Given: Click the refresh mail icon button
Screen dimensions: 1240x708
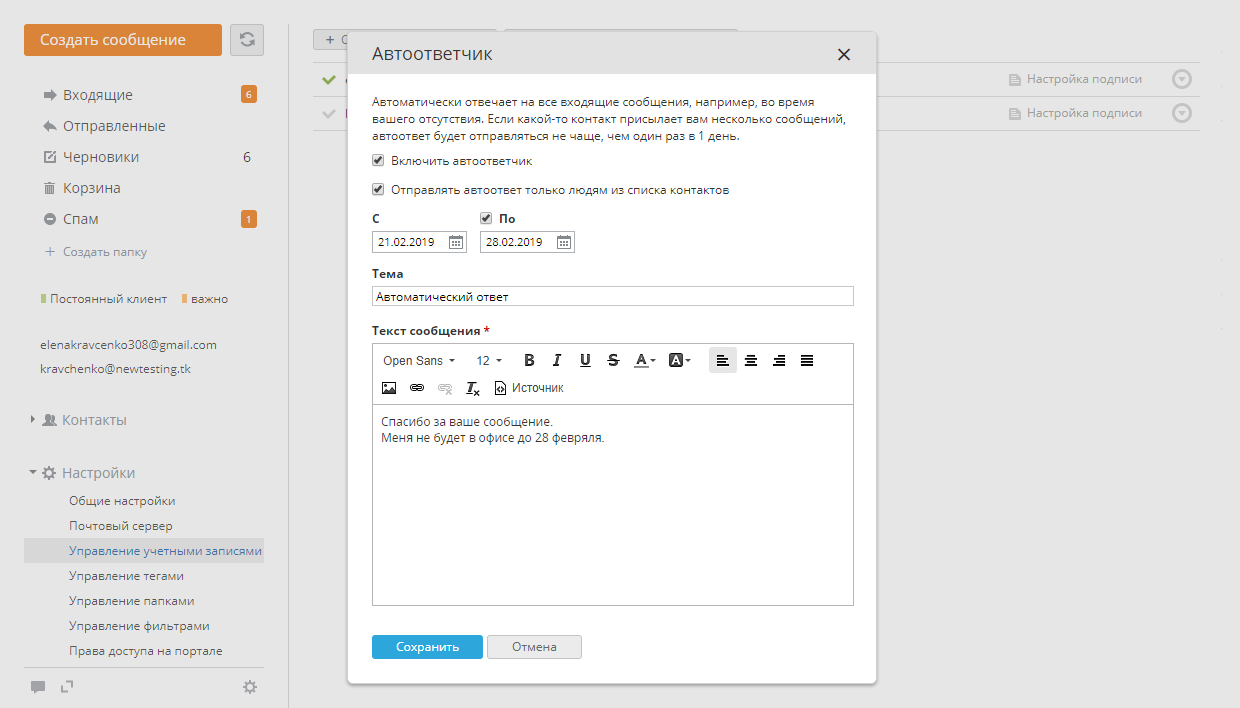Looking at the screenshot, I should [x=247, y=40].
